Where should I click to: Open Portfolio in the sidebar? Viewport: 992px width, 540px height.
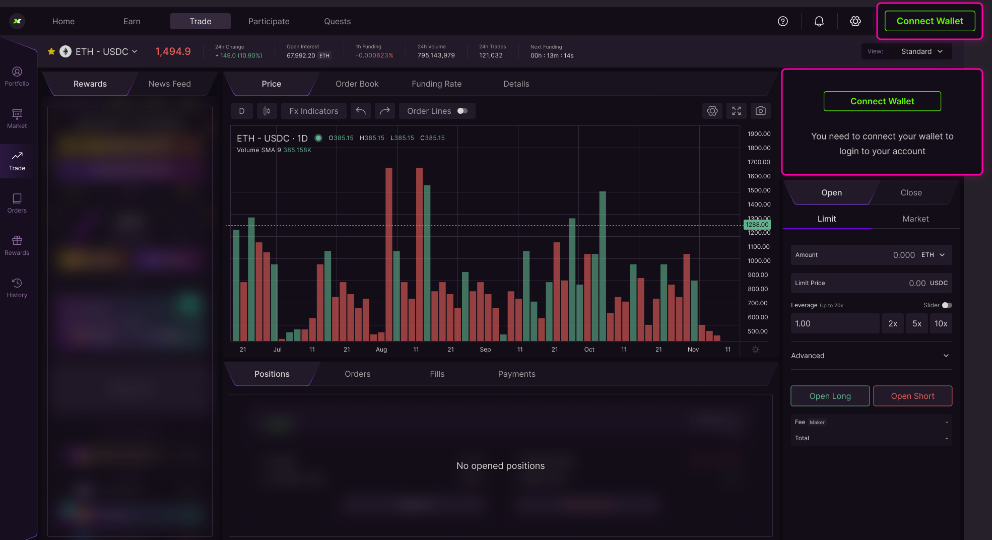click(17, 77)
